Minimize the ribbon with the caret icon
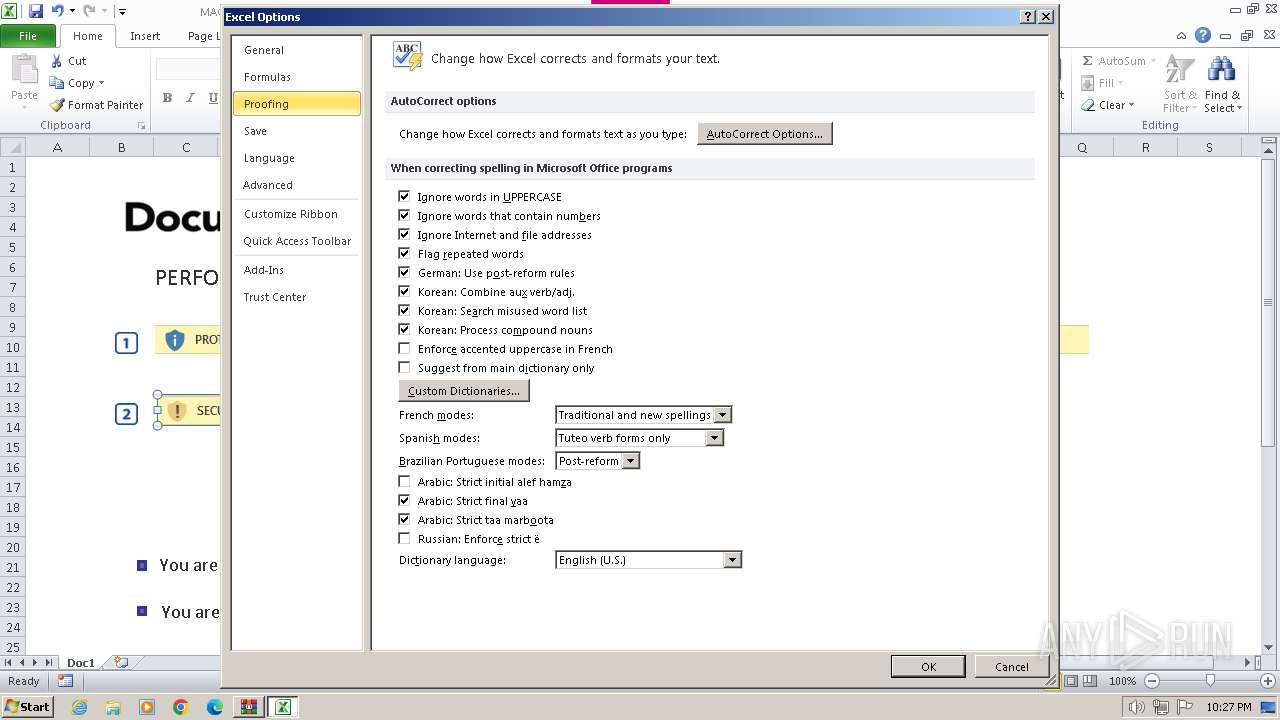The image size is (1280, 720). click(x=1182, y=36)
